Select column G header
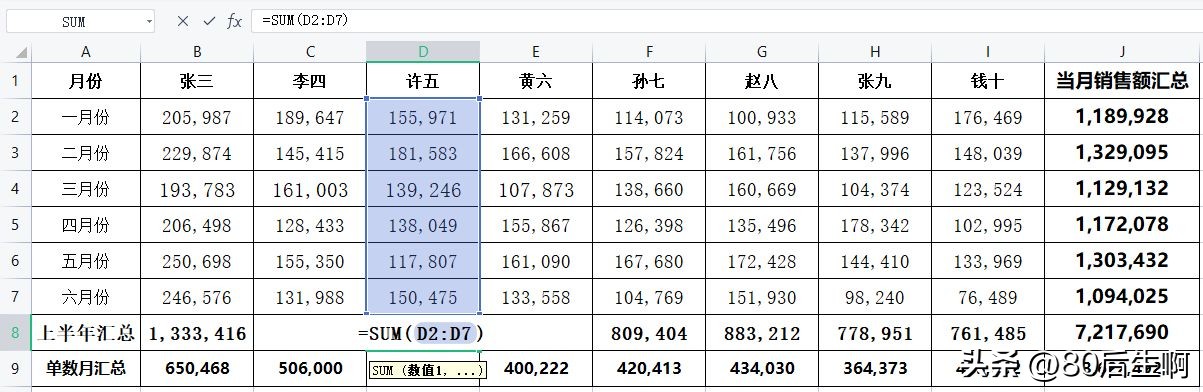Viewport: 1203px width, 392px height. click(762, 51)
